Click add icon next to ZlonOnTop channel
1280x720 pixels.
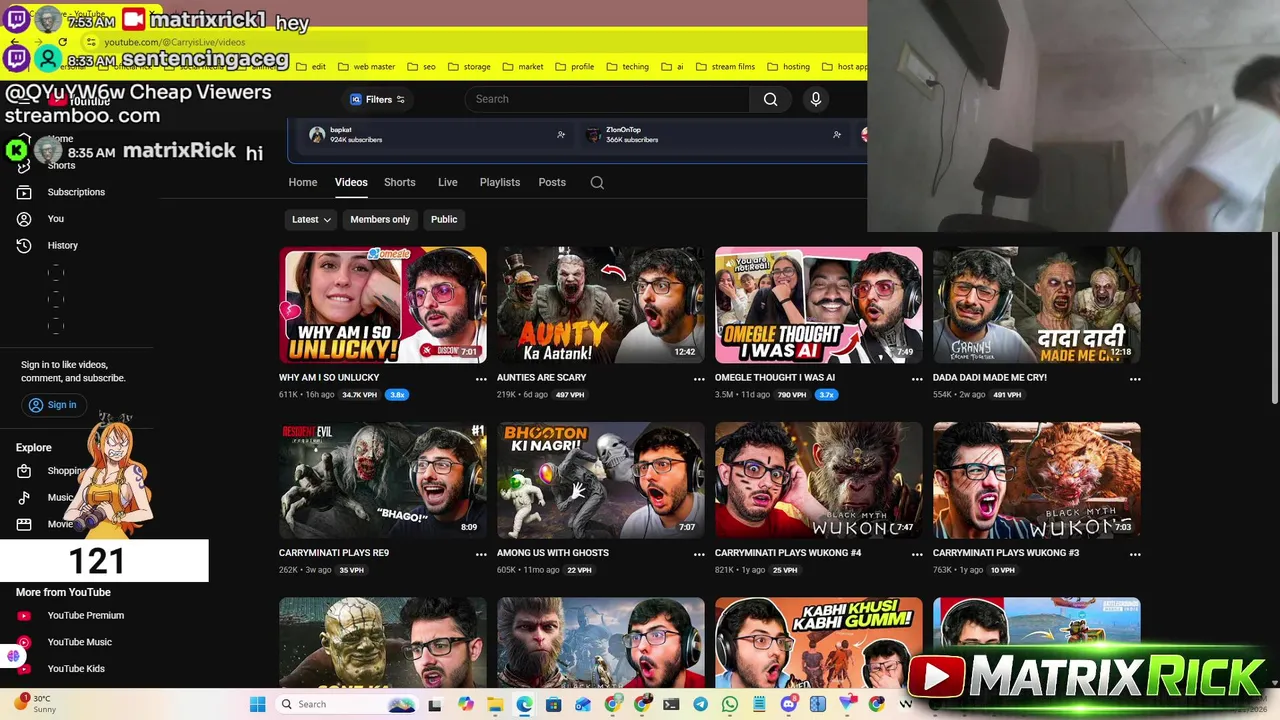(x=837, y=134)
